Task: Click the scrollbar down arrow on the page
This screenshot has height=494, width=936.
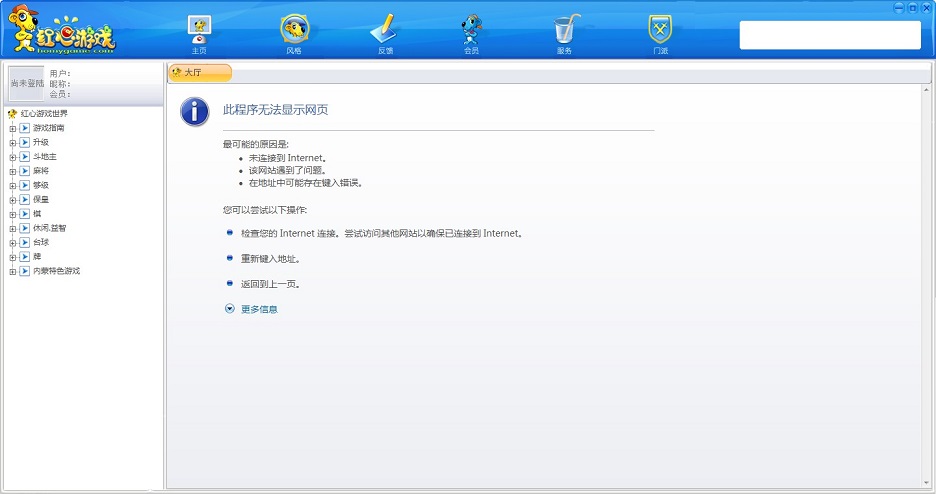Action: pos(926,483)
